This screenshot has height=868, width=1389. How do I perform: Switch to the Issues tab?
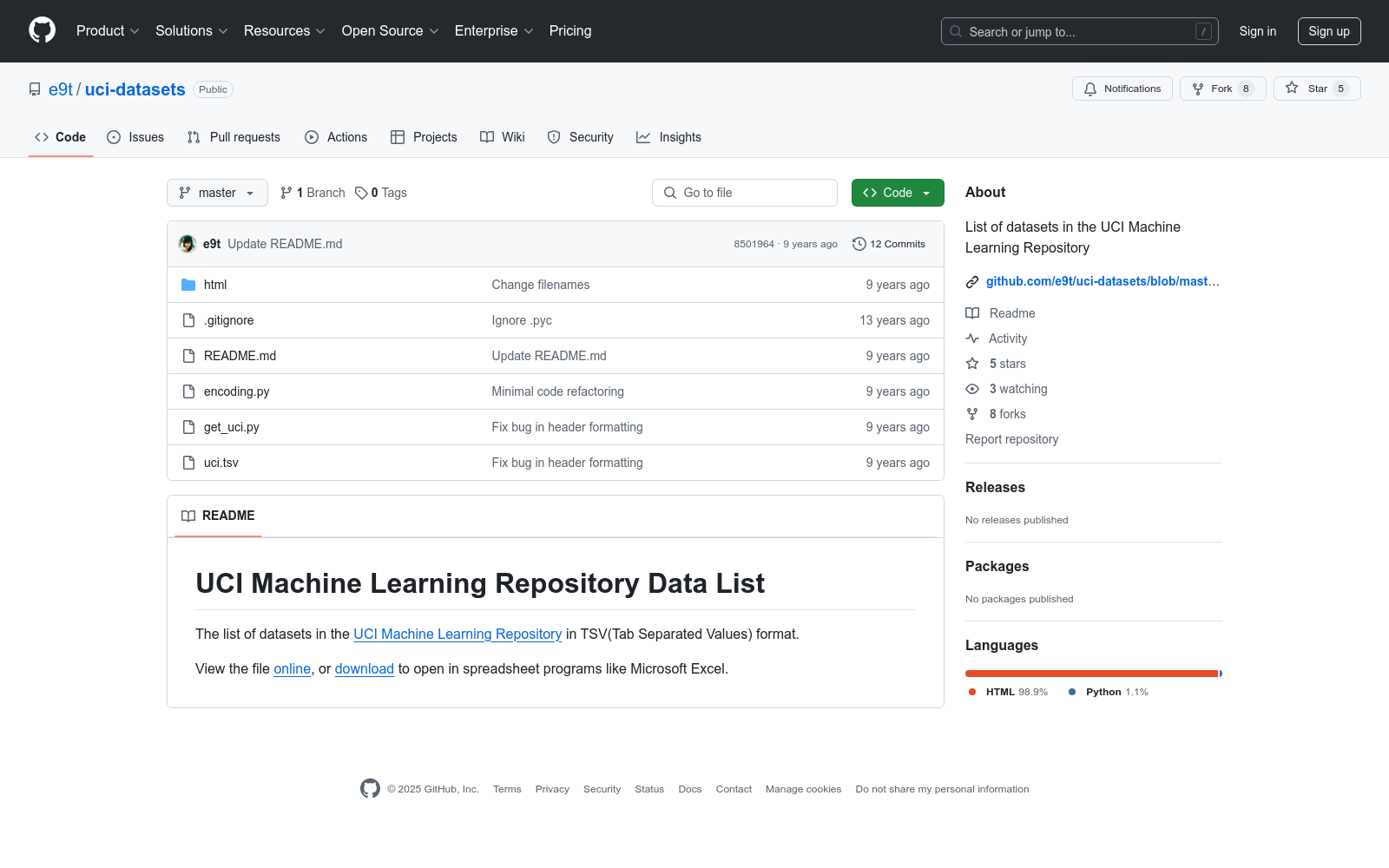point(135,137)
